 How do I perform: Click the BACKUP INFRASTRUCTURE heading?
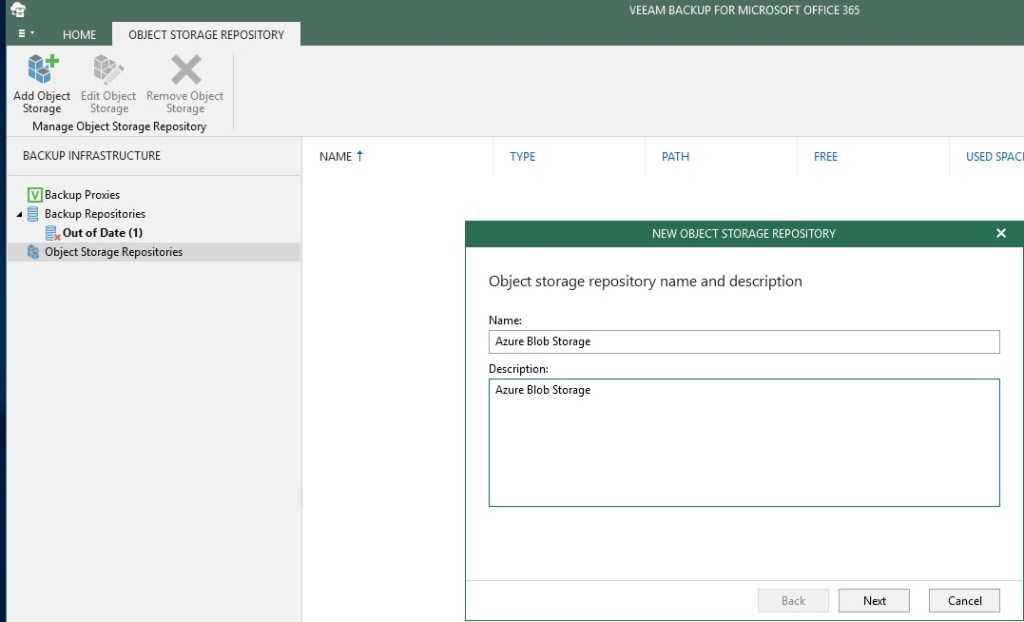(x=91, y=156)
